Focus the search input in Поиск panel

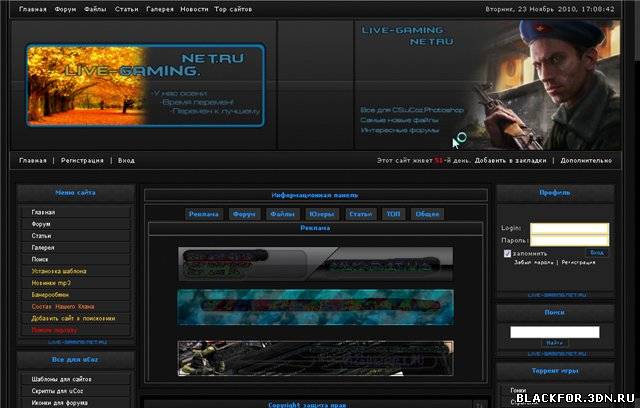pos(555,332)
